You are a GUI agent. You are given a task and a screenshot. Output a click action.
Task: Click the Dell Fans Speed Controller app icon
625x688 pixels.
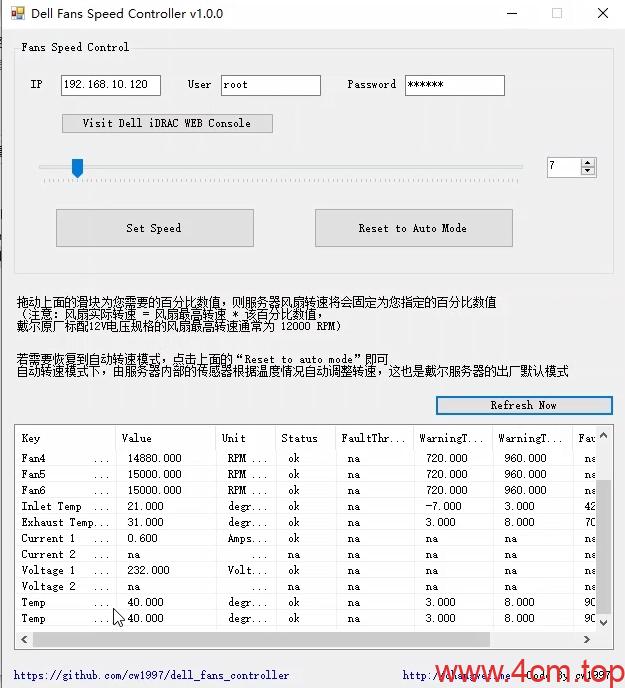pyautogui.click(x=16, y=14)
